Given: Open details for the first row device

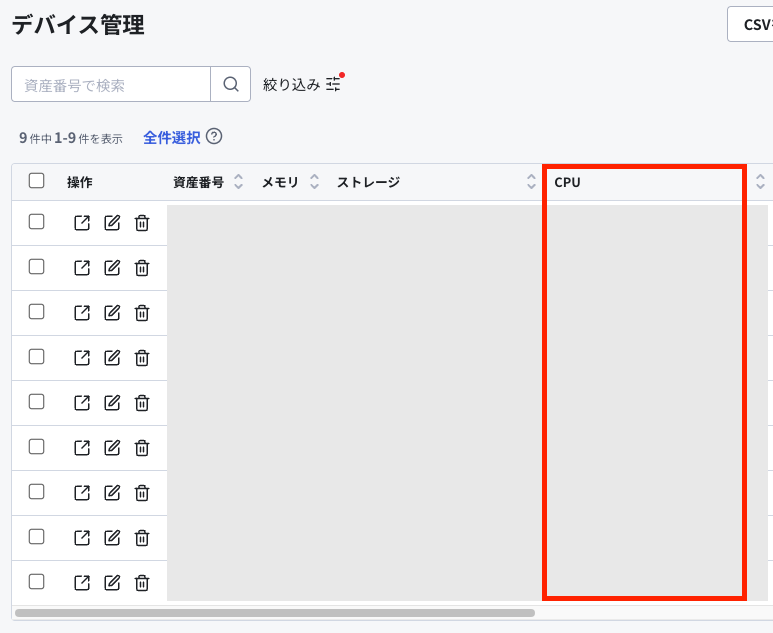Looking at the screenshot, I should pyautogui.click(x=82, y=223).
